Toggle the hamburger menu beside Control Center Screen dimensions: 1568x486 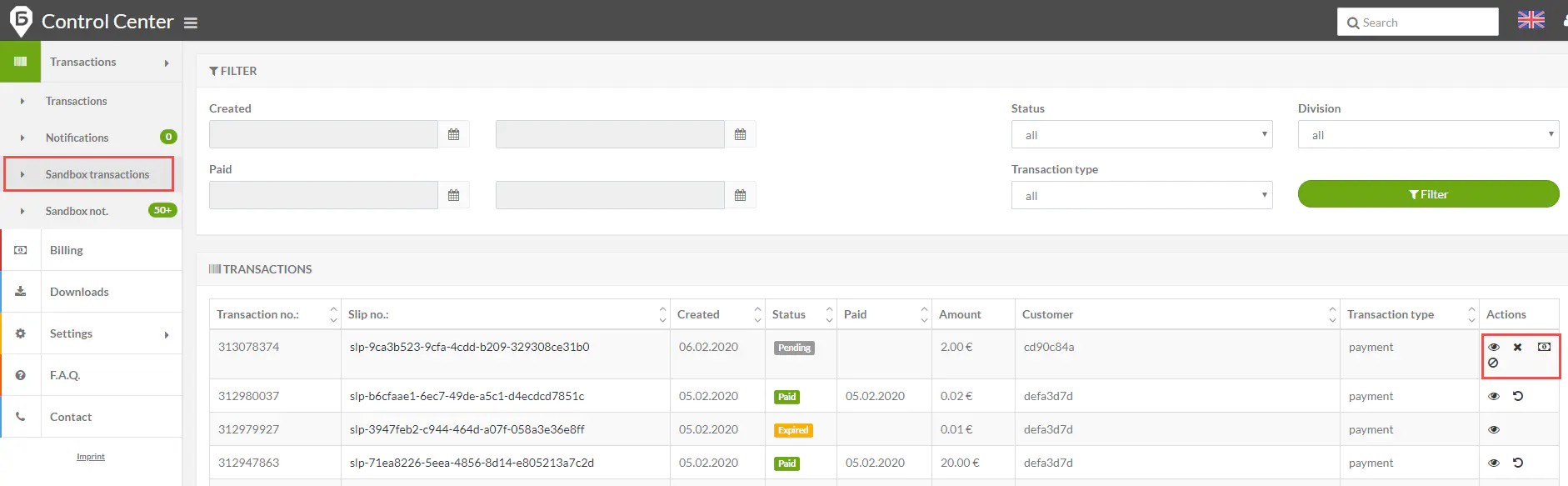click(191, 23)
